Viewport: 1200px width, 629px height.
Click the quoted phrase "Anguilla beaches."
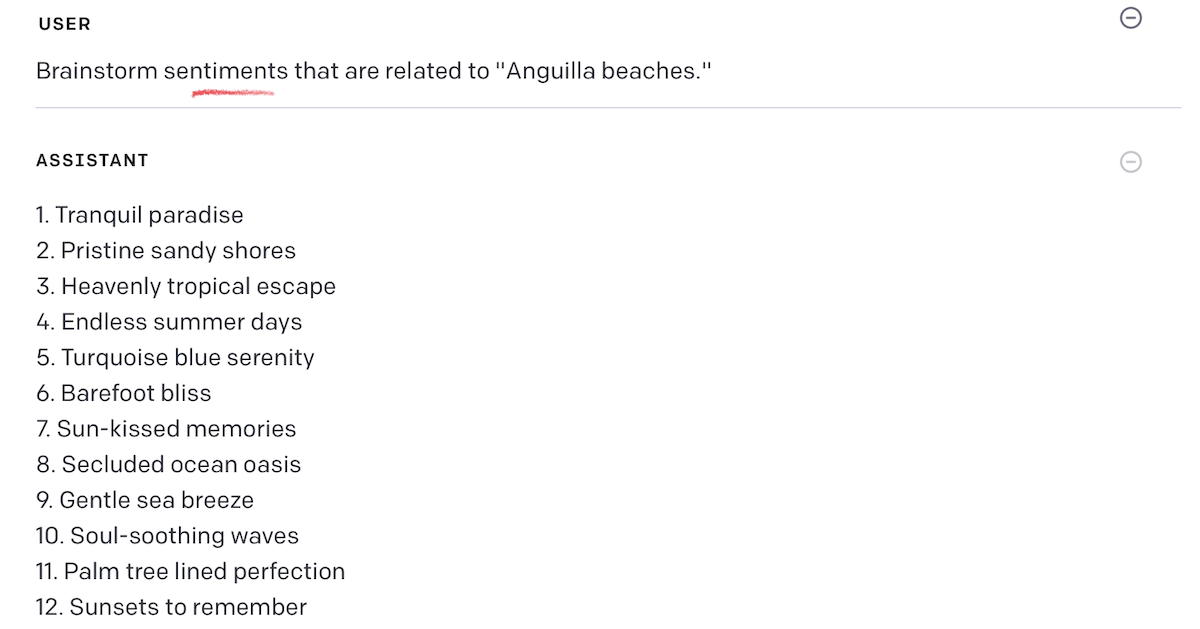pyautogui.click(x=603, y=72)
